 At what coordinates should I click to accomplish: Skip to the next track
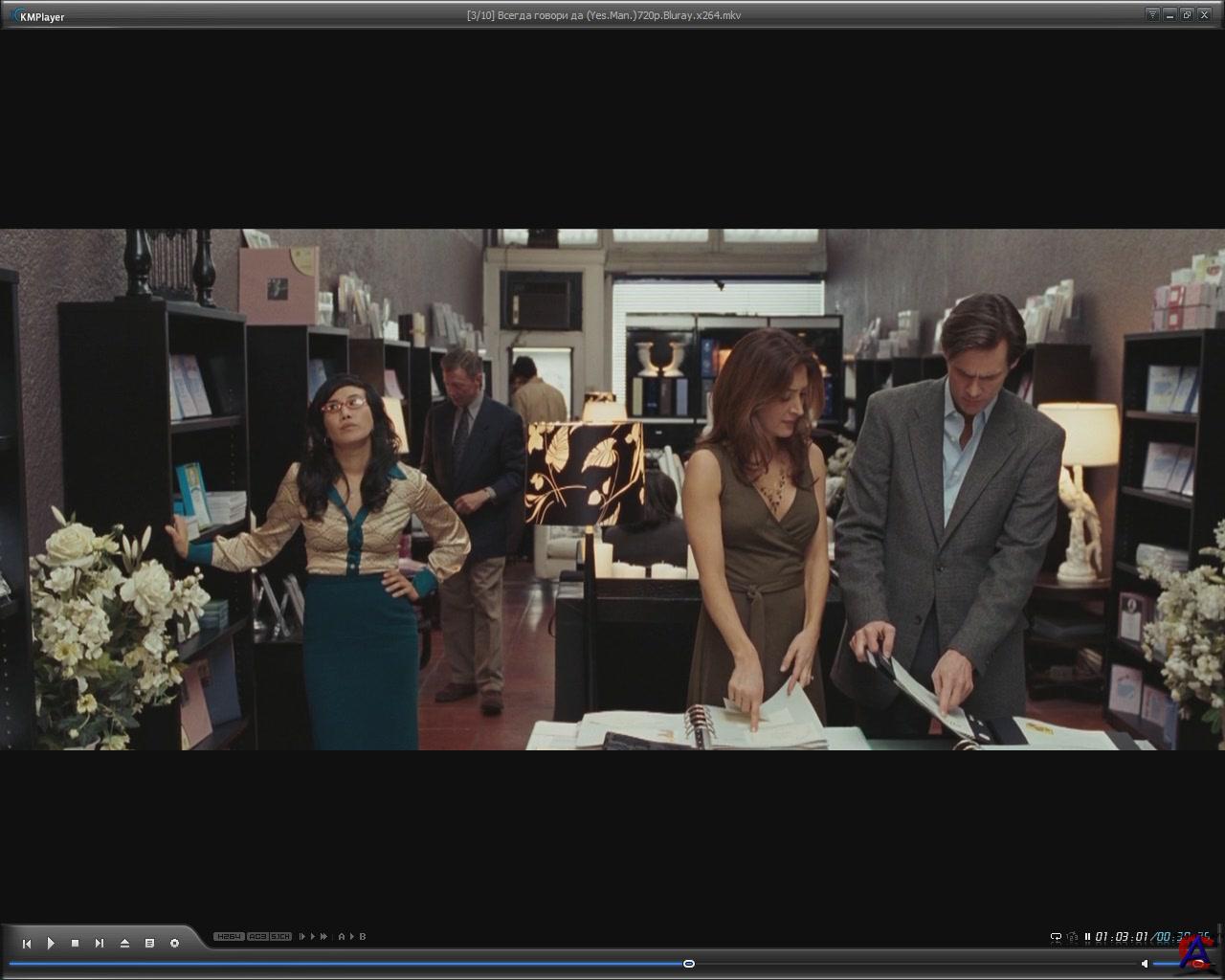coord(100,944)
